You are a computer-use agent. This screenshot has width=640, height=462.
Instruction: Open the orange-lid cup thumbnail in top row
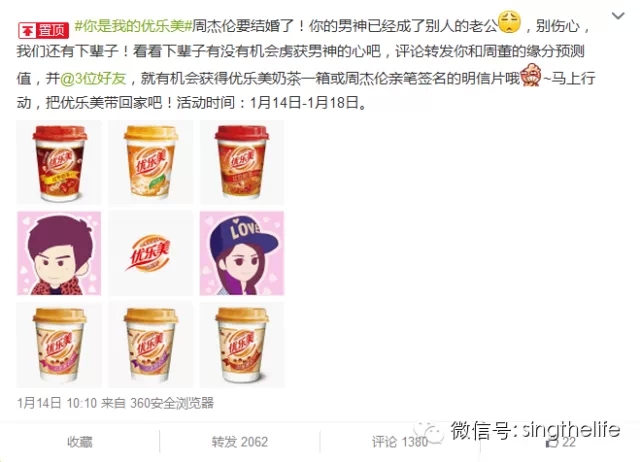(151, 162)
